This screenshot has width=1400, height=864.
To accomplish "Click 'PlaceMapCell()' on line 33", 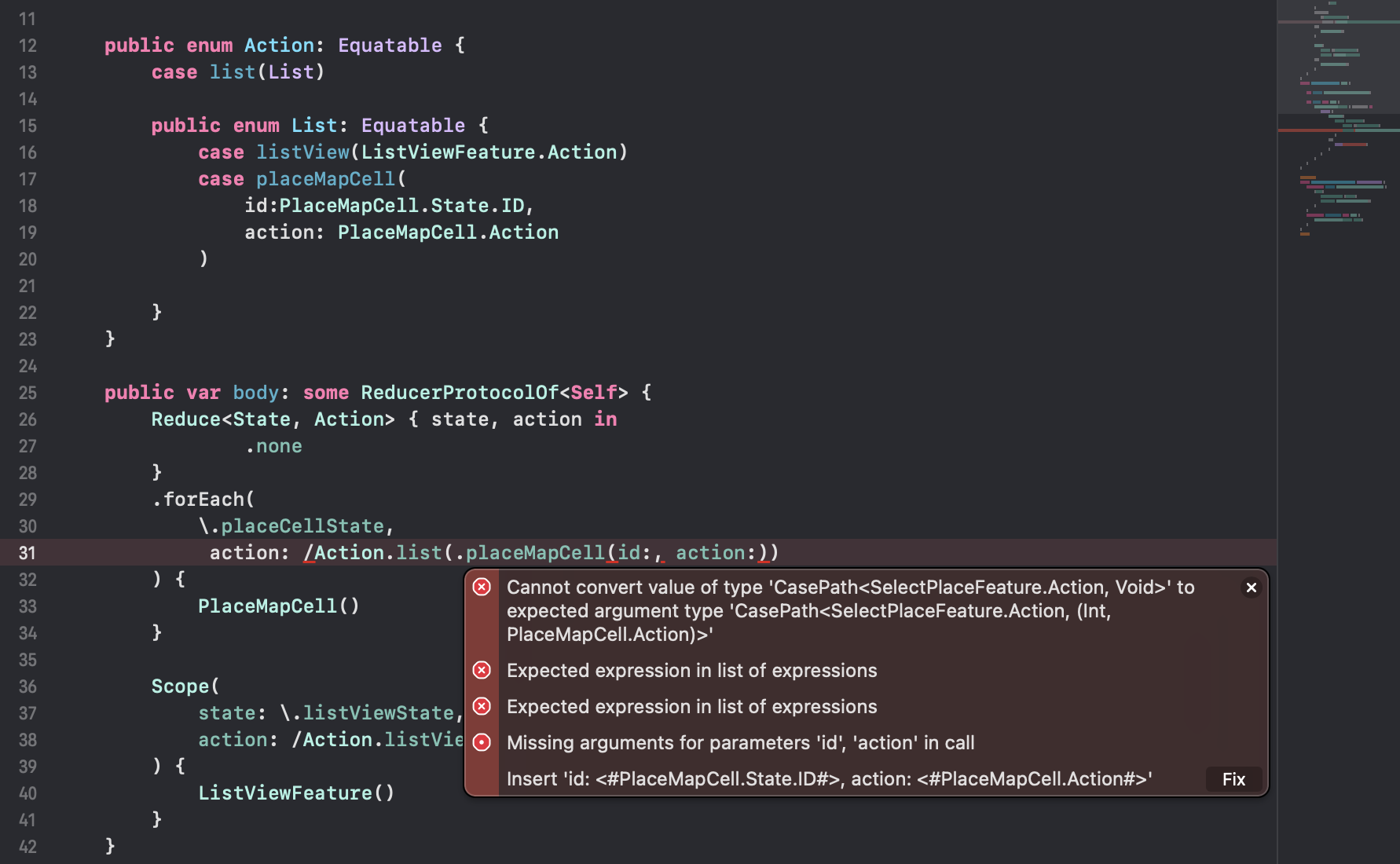I will coord(279,606).
